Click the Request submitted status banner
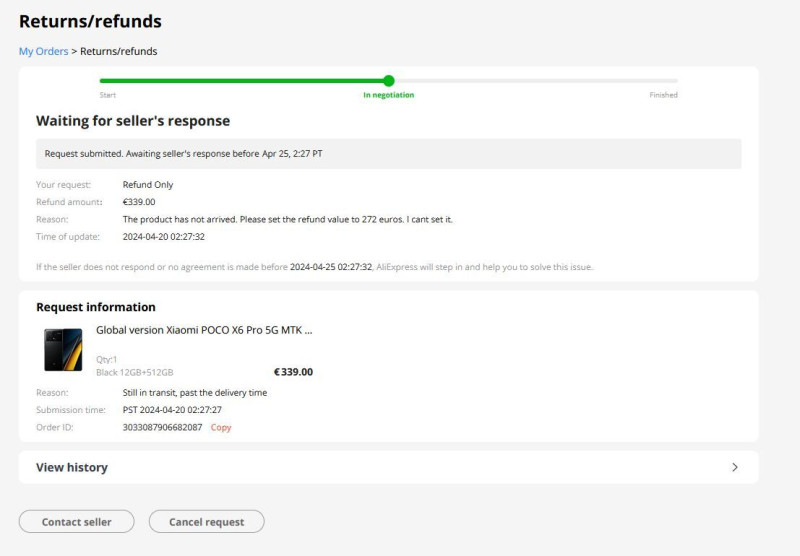 tap(390, 154)
